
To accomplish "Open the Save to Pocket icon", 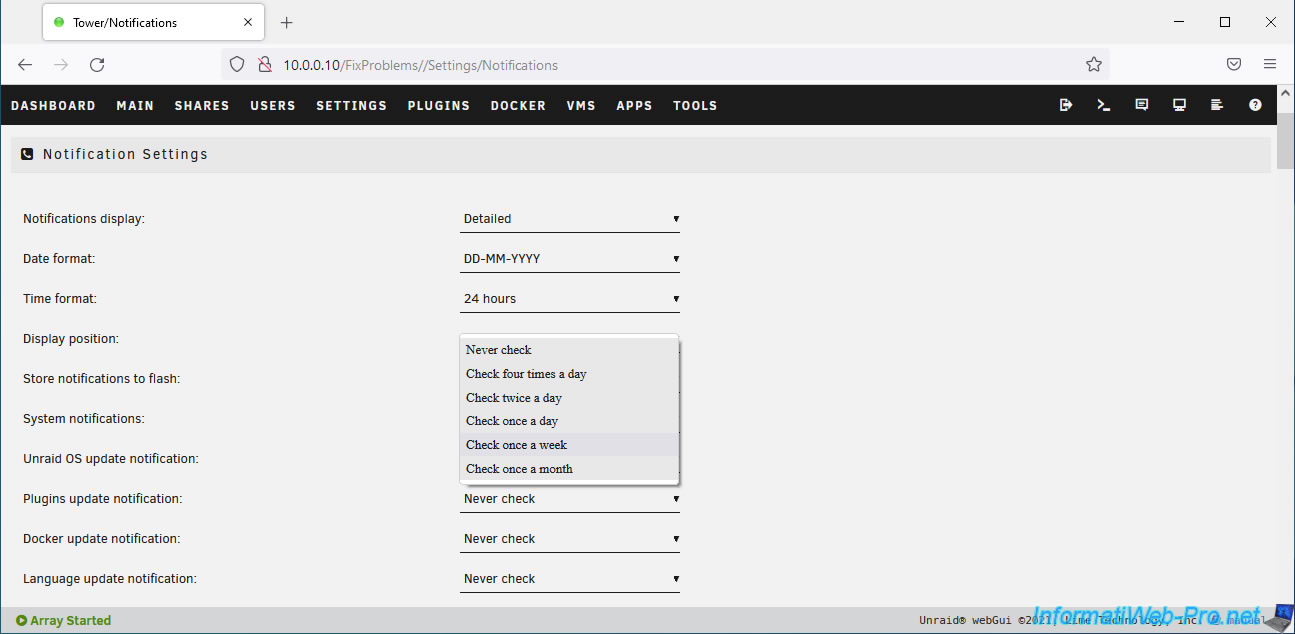I will pyautogui.click(x=1234, y=65).
